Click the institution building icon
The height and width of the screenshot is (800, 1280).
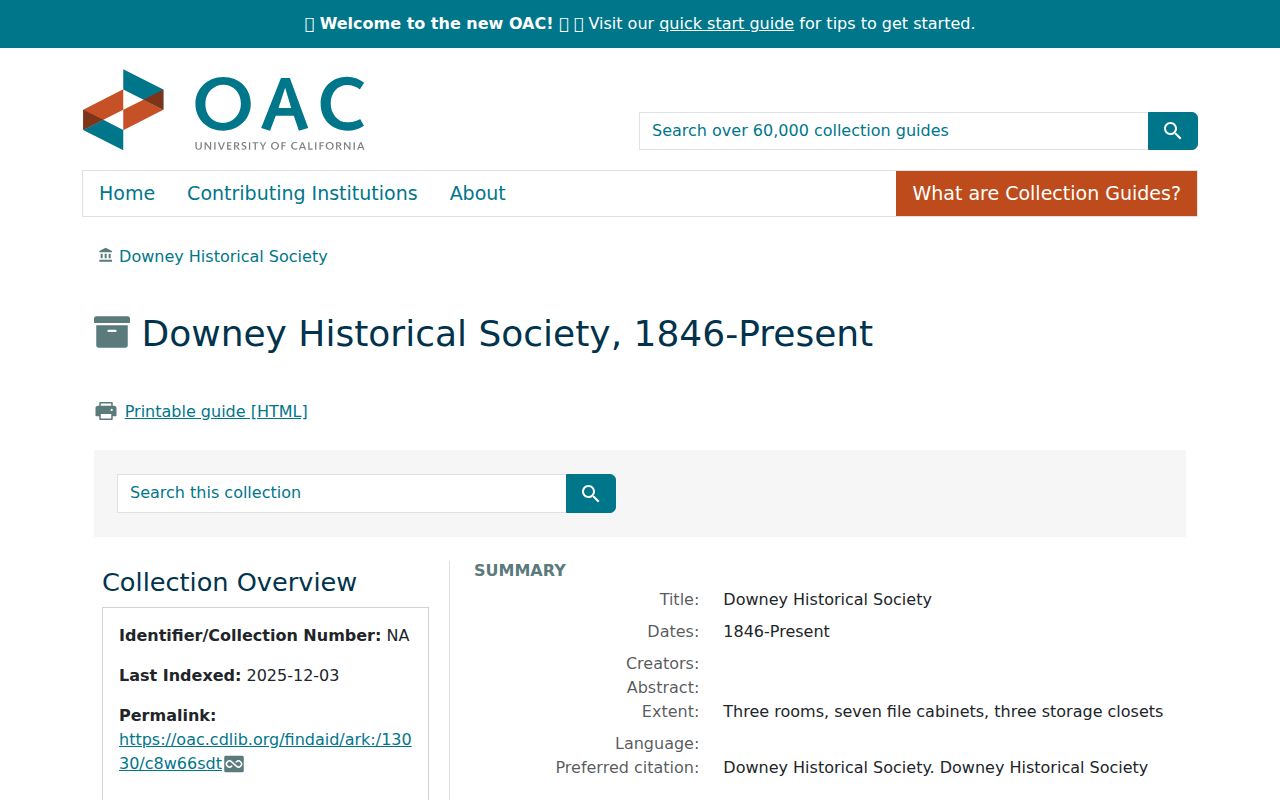pyautogui.click(x=106, y=256)
